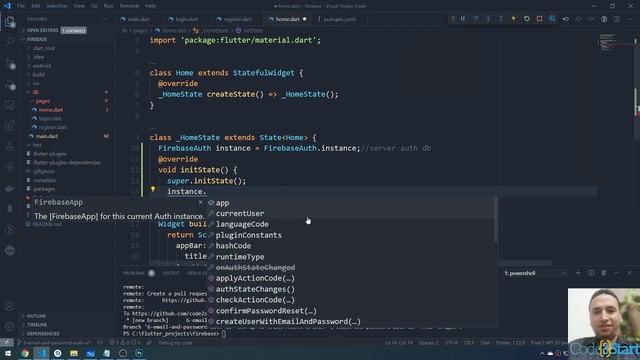Pause the debug session

[463, 19]
